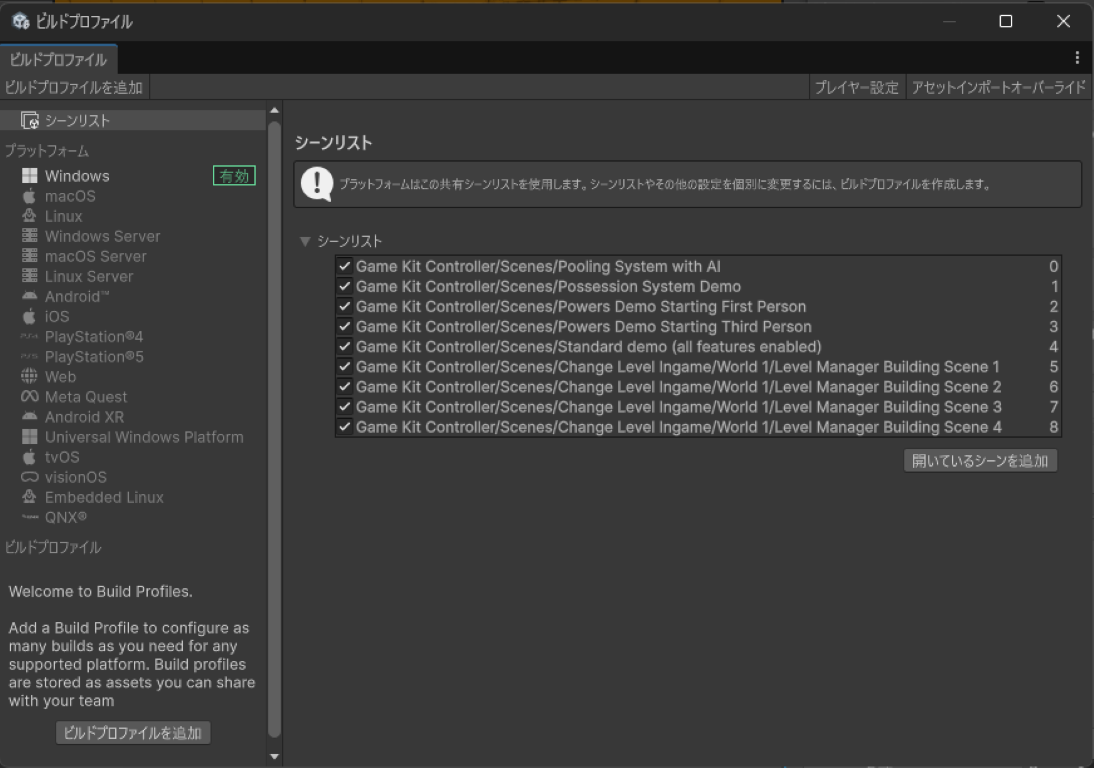Screen dimensions: 1094x768
Task: Disable Level Manager Building Scene 2 checkbox
Action: tap(344, 386)
